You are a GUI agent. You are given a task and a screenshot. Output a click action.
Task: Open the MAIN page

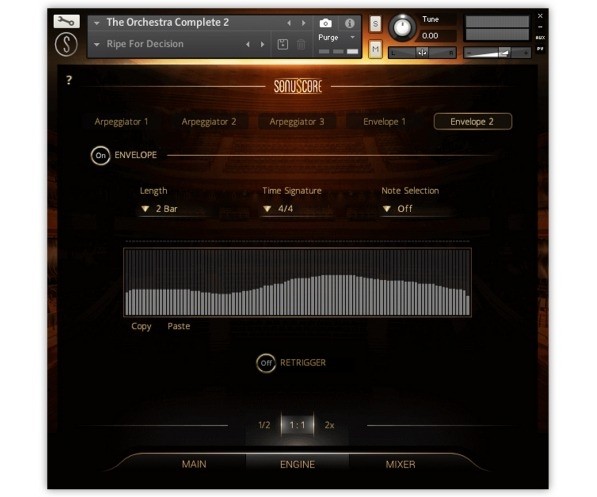pos(194,464)
